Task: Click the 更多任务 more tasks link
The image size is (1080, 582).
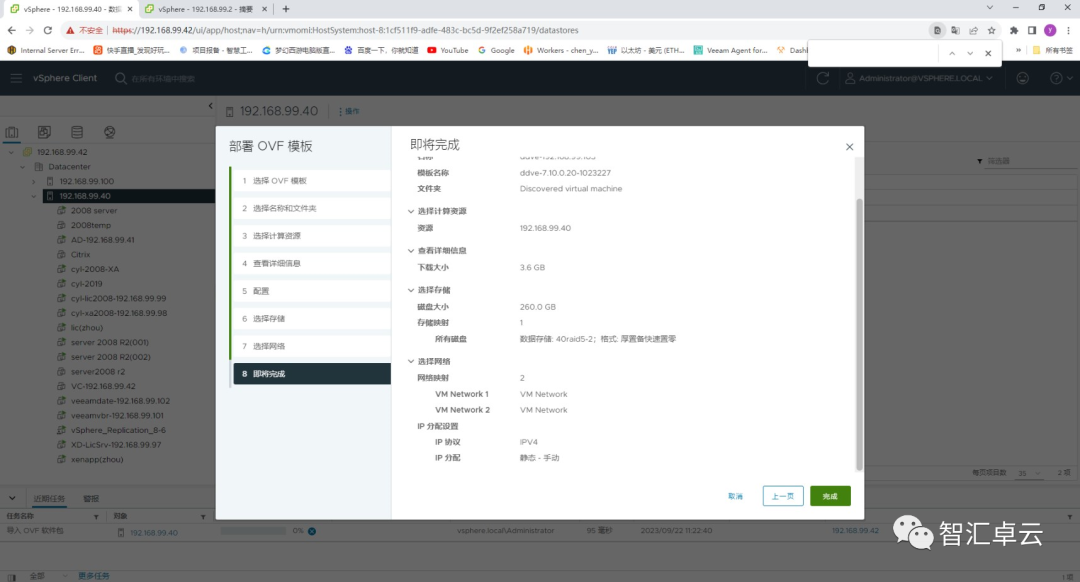Action: (94, 576)
